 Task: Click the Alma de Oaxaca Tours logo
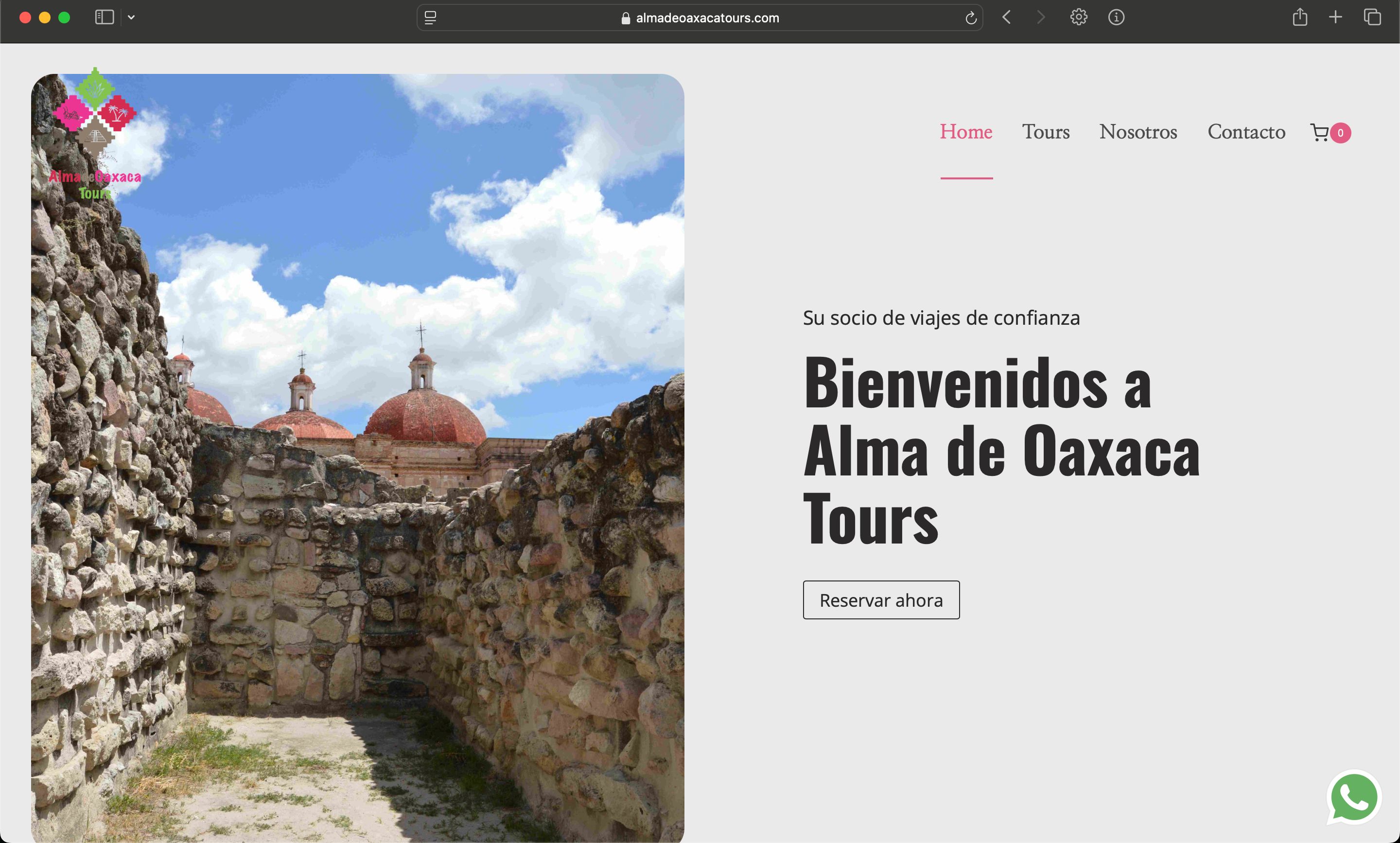tap(95, 134)
